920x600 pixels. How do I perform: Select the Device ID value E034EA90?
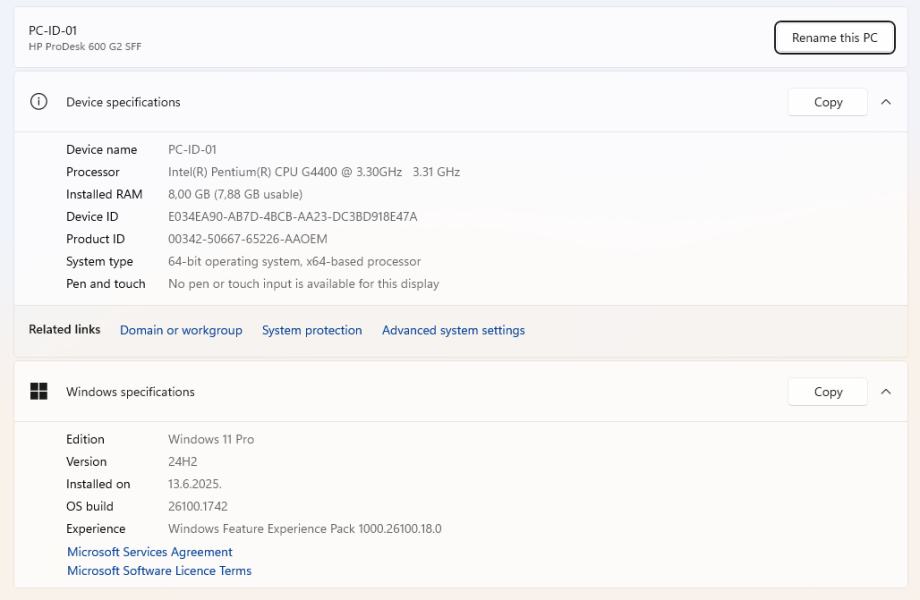[292, 216]
